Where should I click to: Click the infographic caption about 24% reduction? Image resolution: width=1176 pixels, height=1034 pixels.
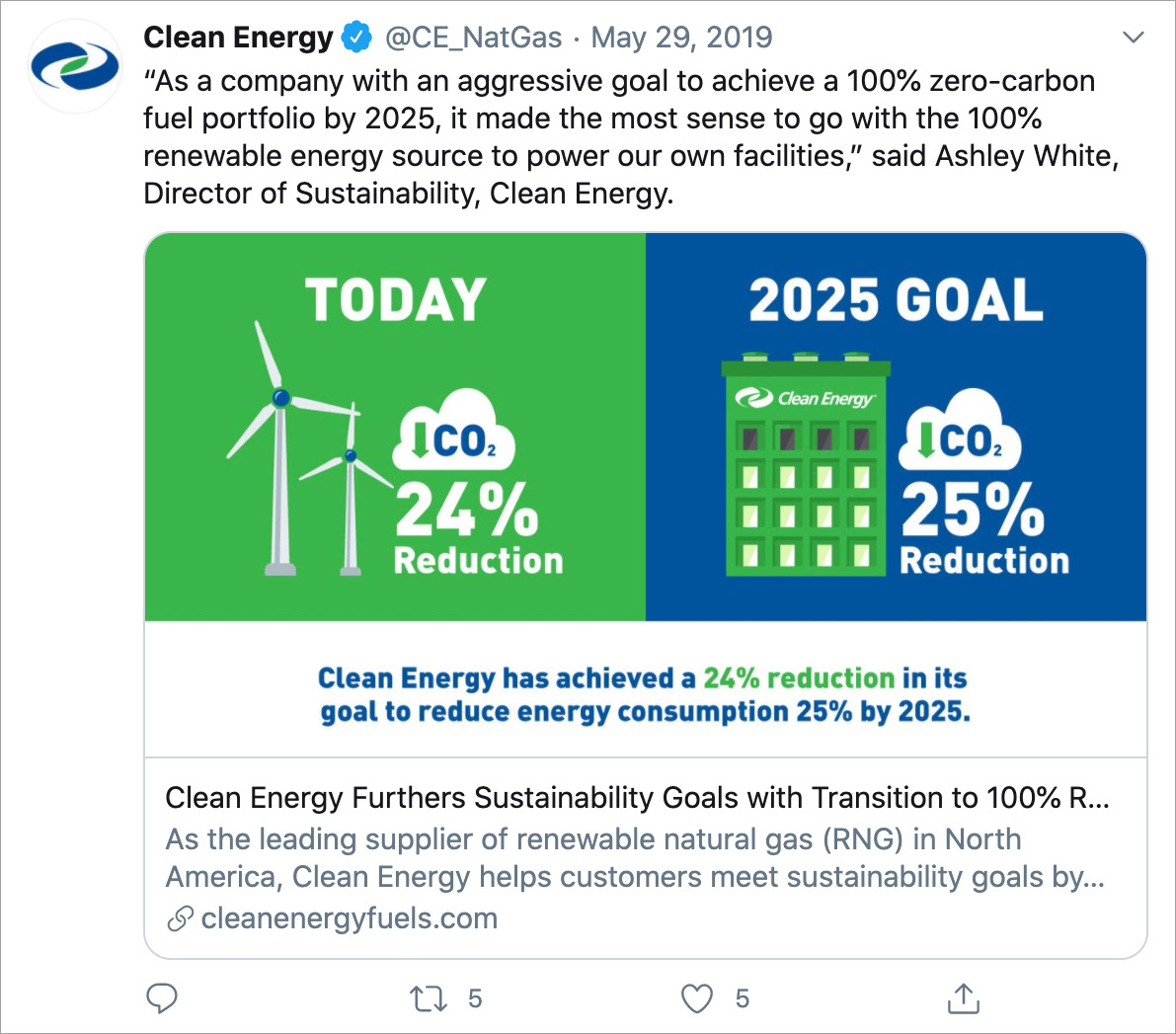(x=645, y=694)
